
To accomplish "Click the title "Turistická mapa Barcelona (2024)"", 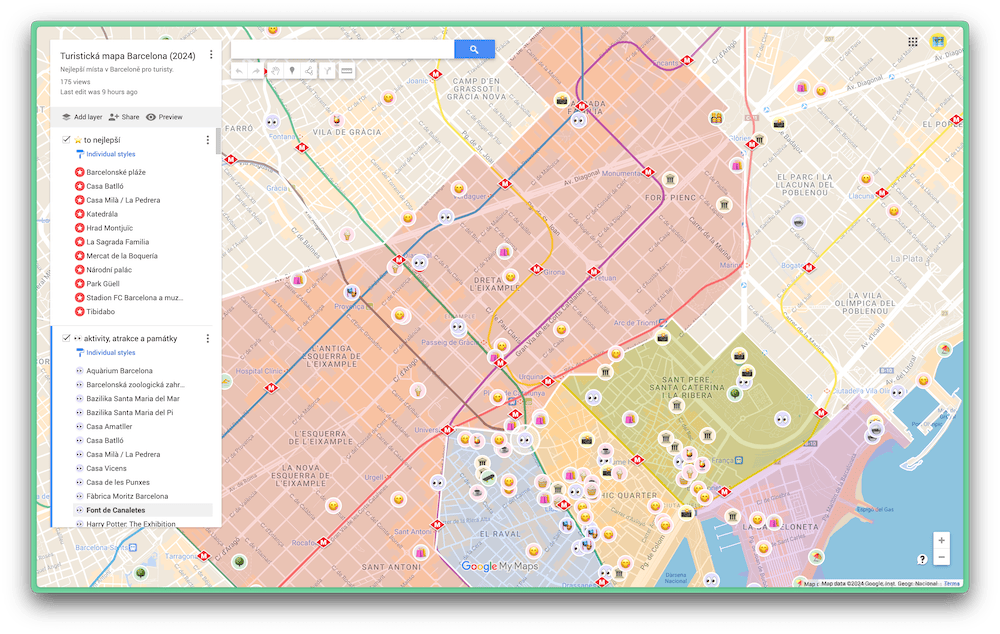I will point(128,55).
